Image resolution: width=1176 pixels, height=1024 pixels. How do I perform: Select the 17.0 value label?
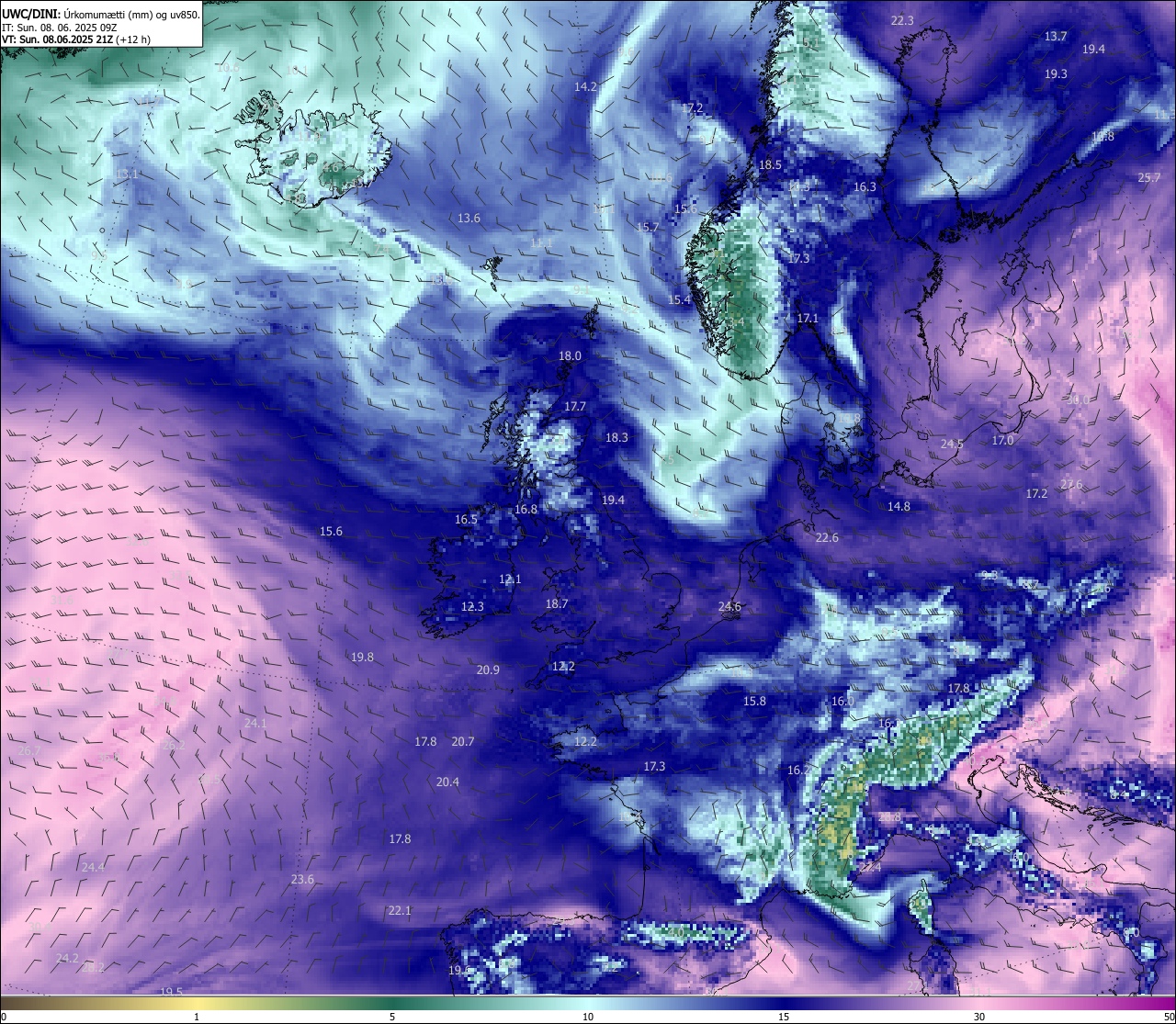1002,441
